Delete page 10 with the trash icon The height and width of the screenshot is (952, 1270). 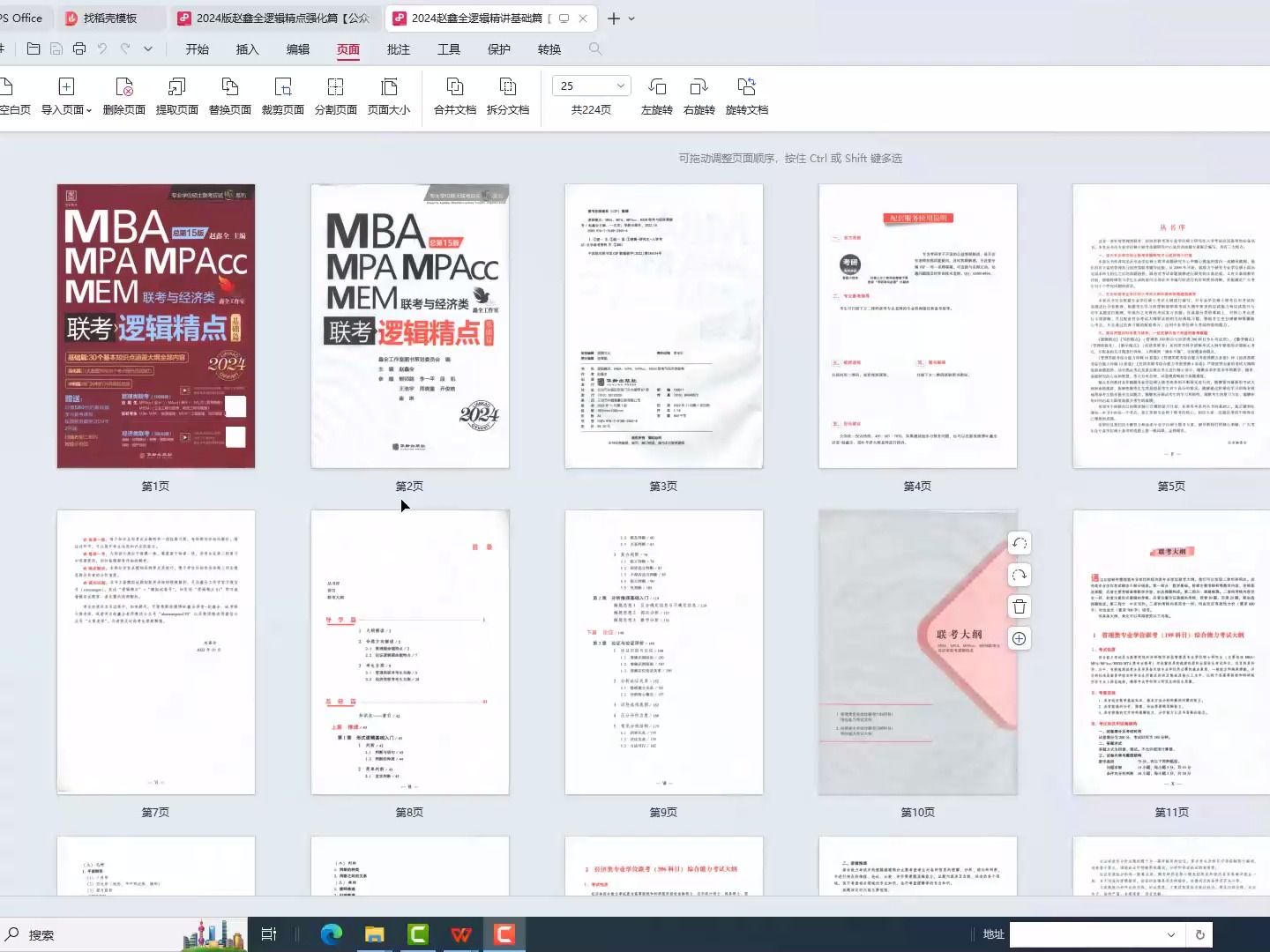[1020, 606]
